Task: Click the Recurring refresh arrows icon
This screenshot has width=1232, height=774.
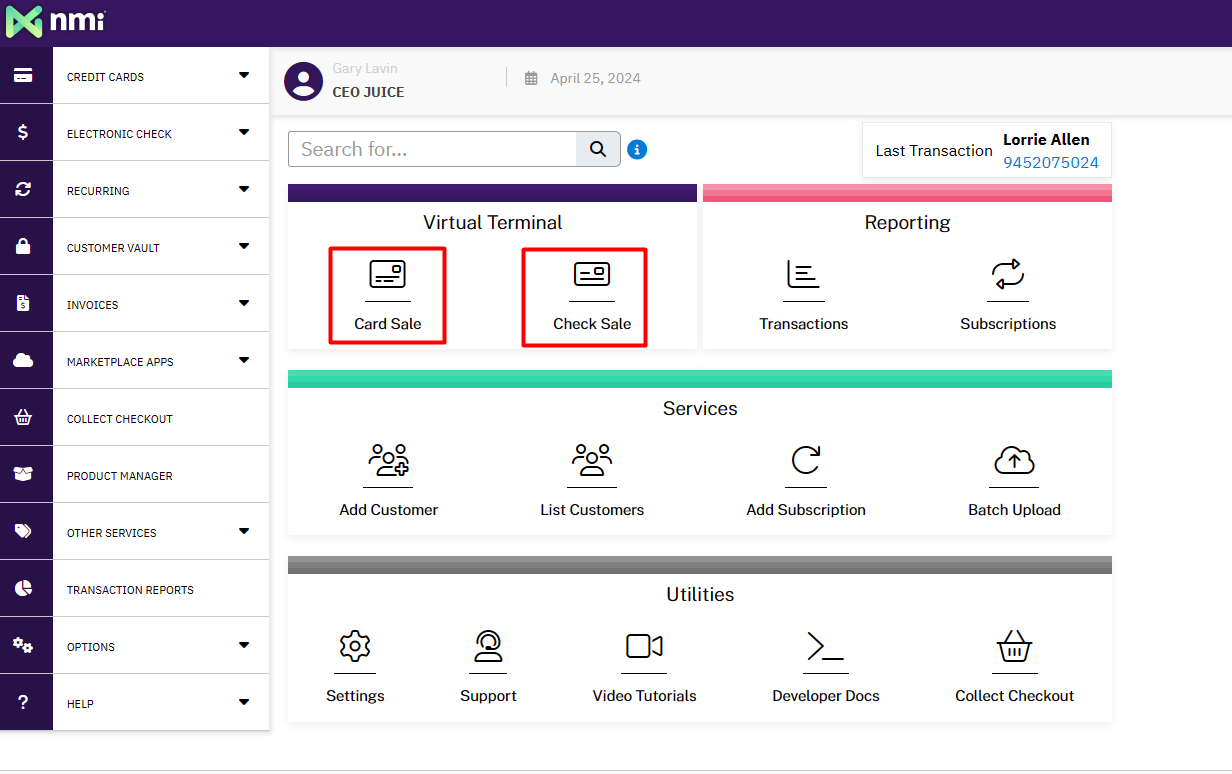Action: [x=23, y=189]
